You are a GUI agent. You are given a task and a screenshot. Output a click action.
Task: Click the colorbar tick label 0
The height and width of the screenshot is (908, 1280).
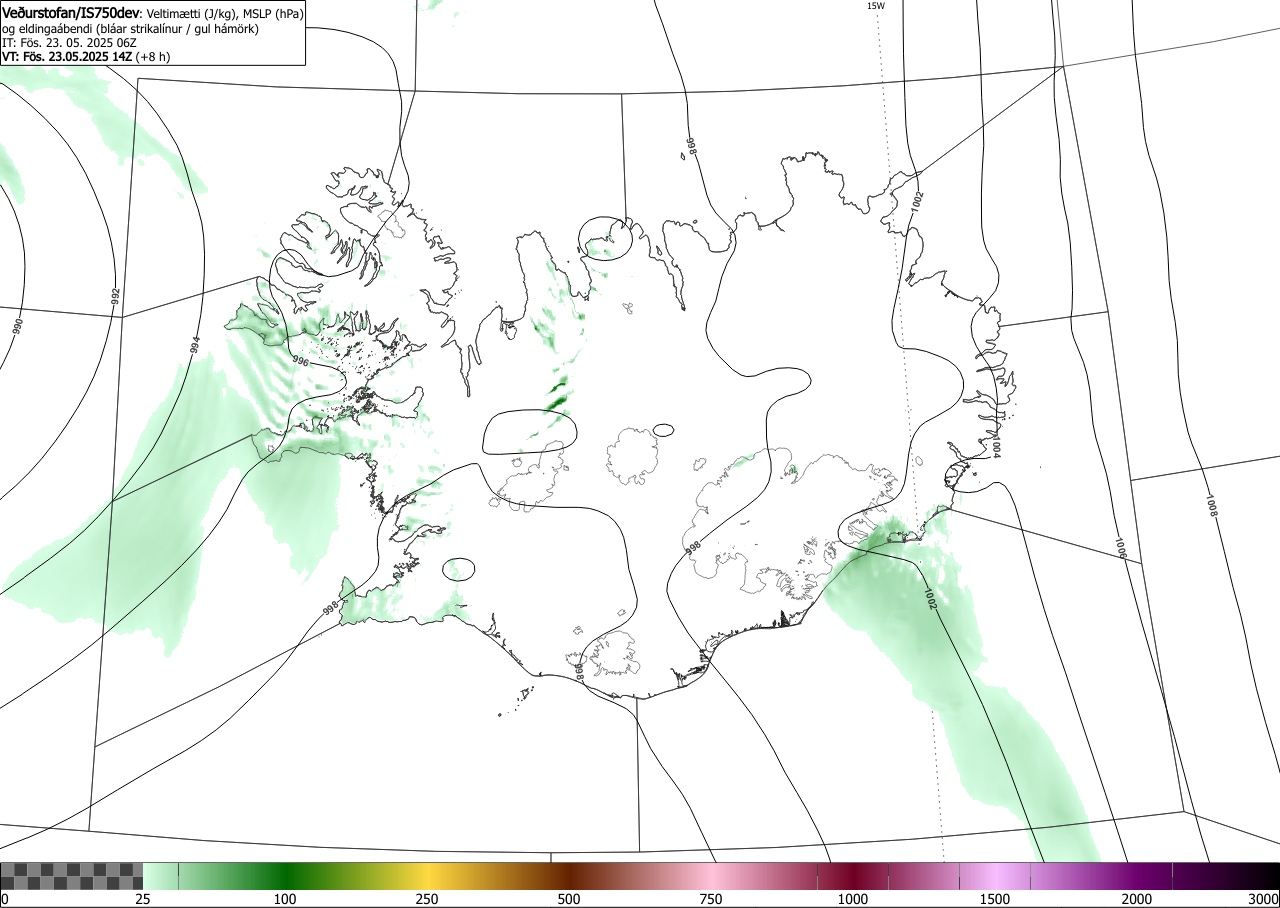4,899
